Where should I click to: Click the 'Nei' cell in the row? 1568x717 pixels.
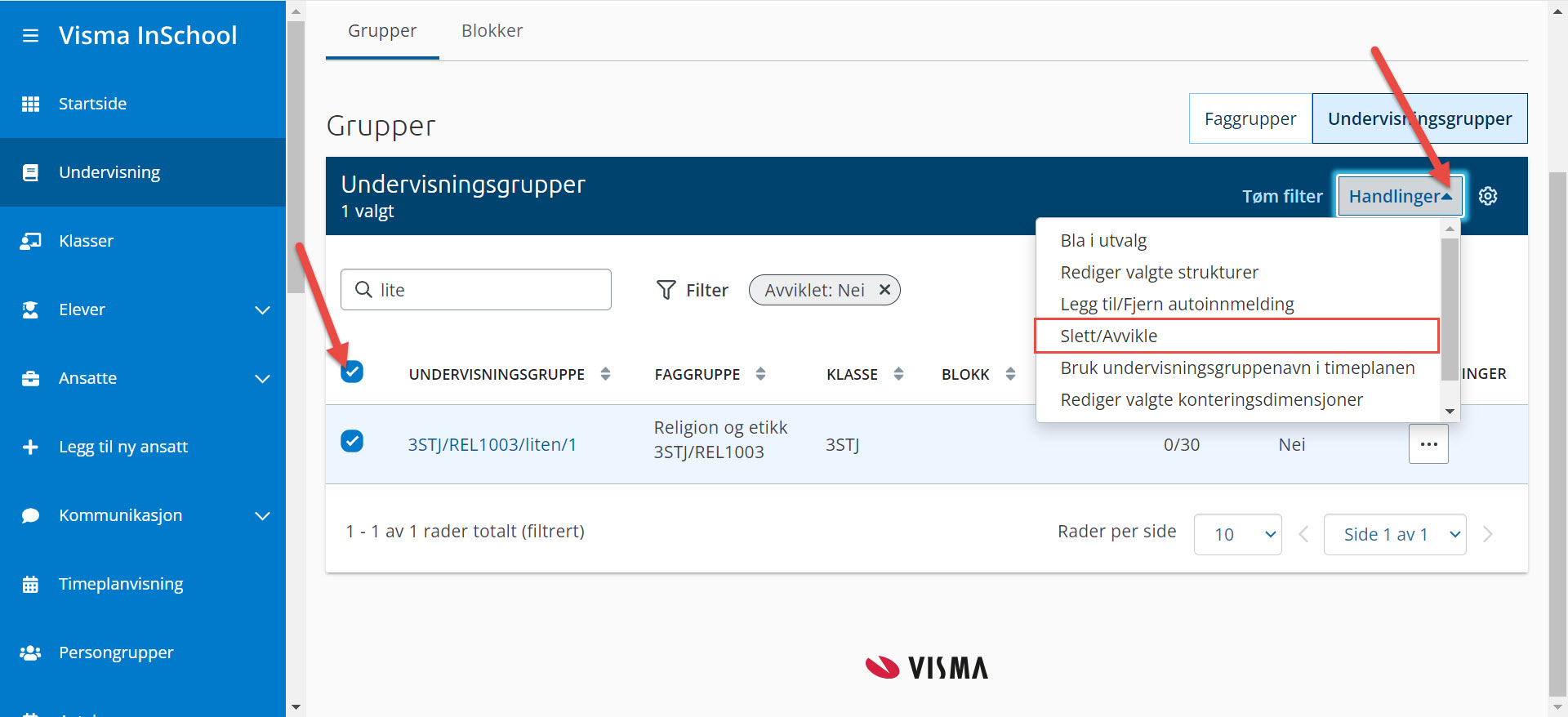[1292, 444]
